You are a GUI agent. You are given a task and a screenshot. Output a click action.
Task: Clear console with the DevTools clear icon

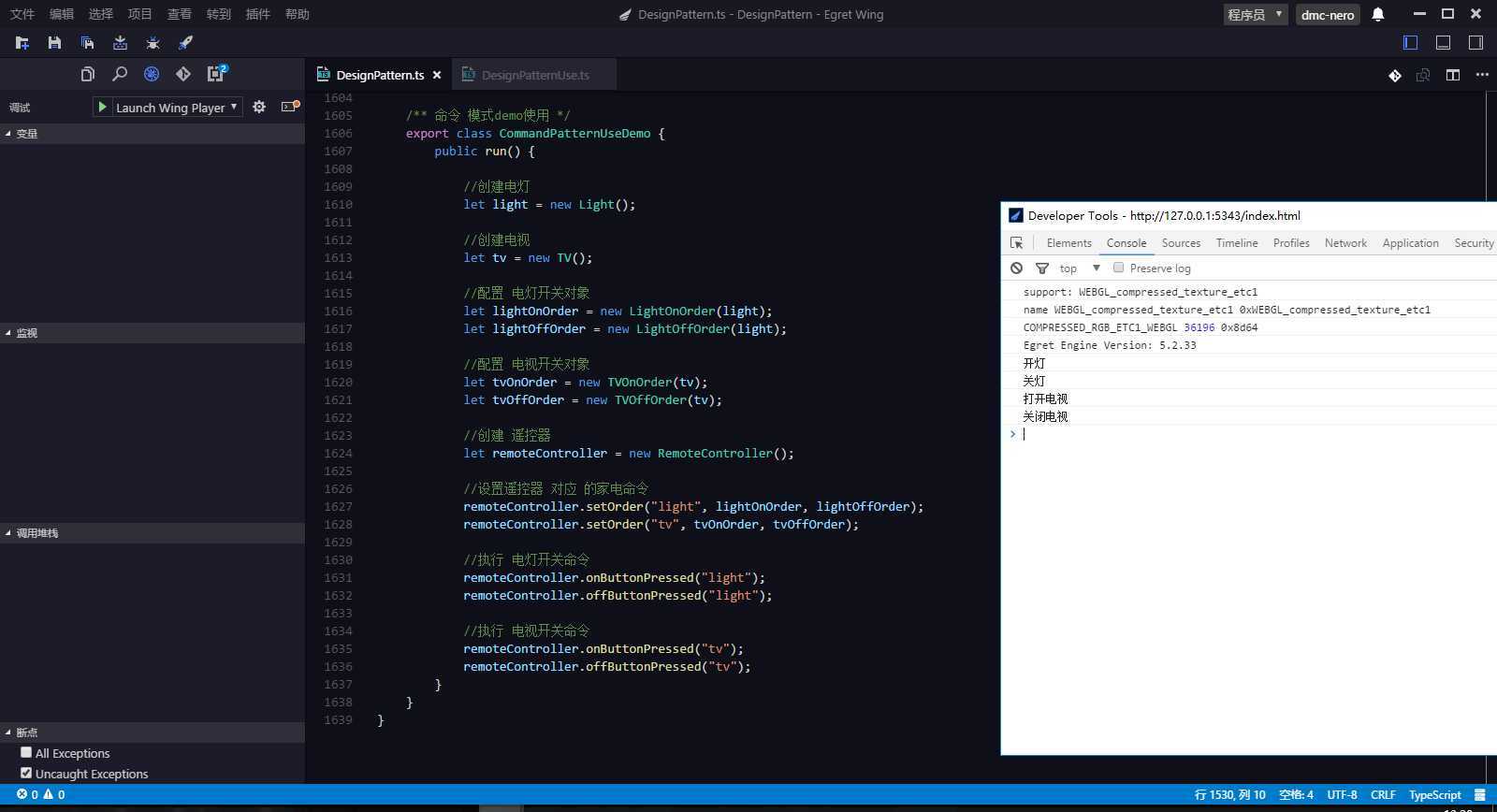[1016, 268]
